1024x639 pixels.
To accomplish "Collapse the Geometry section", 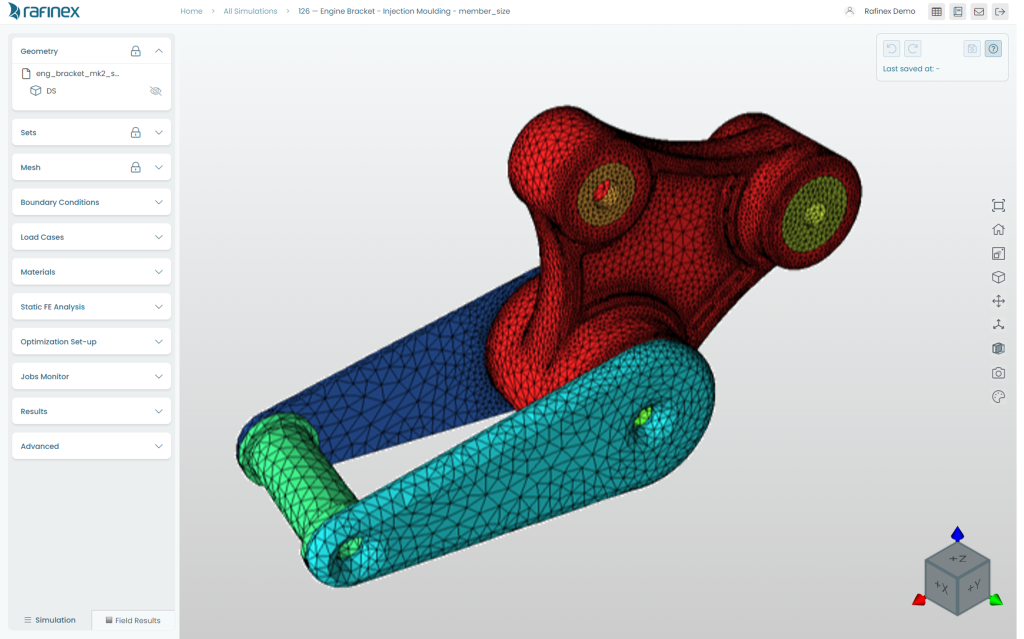I will pyautogui.click(x=158, y=50).
